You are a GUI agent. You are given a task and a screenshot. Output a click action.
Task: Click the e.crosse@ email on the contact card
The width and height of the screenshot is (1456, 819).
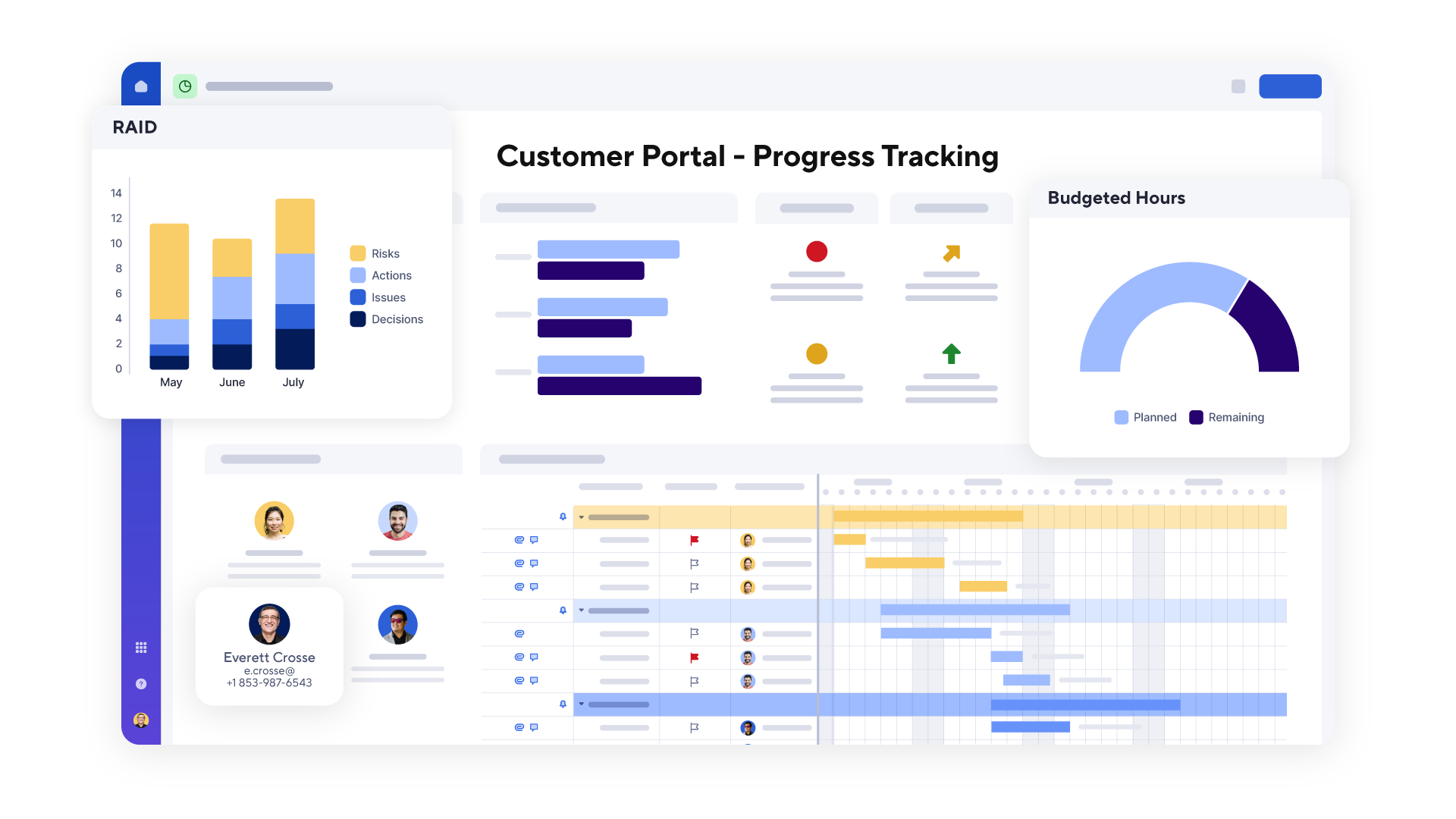pyautogui.click(x=269, y=671)
